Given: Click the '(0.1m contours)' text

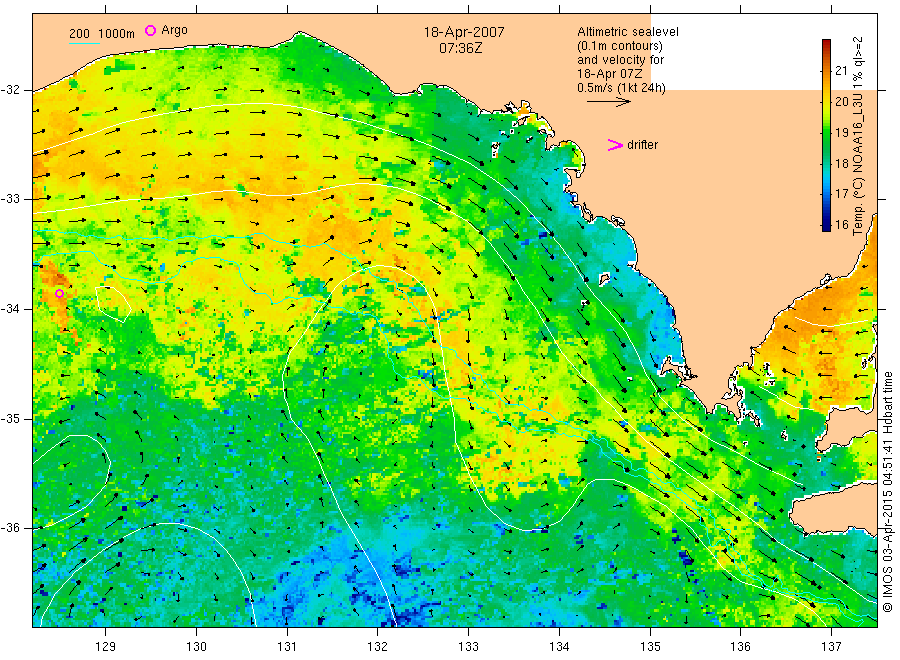Looking at the screenshot, I should point(619,46).
